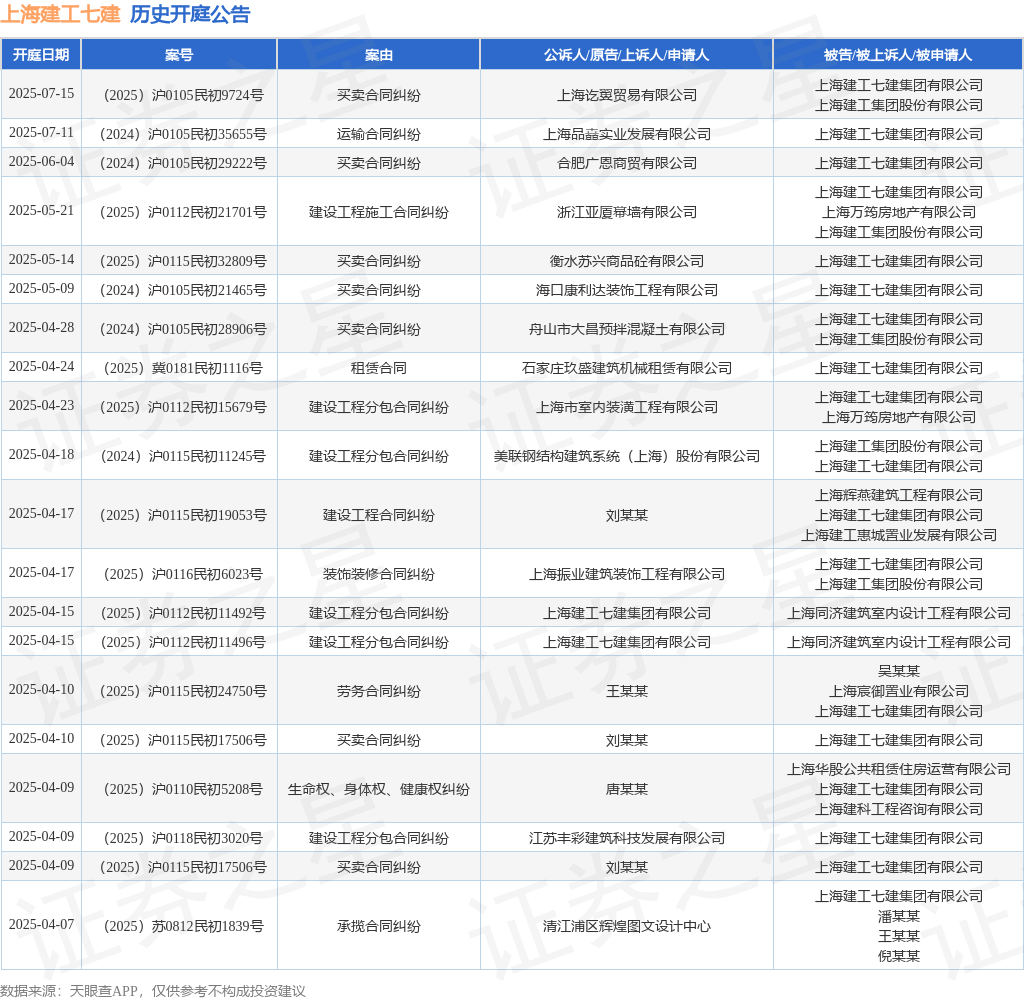Click the 被告/被上诉人/被申请人 column header
1024x1000 pixels.
(x=898, y=55)
